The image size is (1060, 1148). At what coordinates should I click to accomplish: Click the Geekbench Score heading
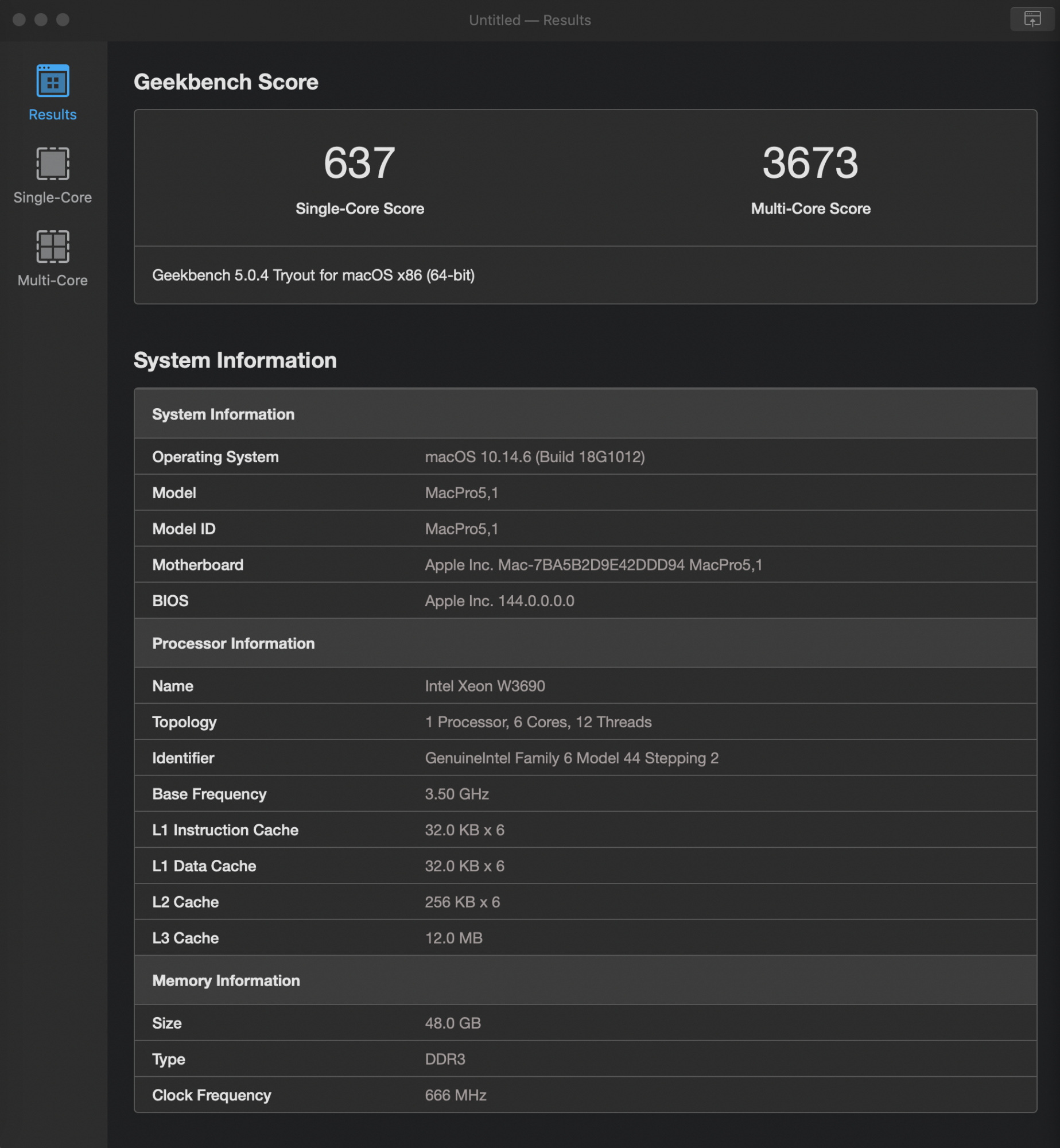pyautogui.click(x=226, y=82)
